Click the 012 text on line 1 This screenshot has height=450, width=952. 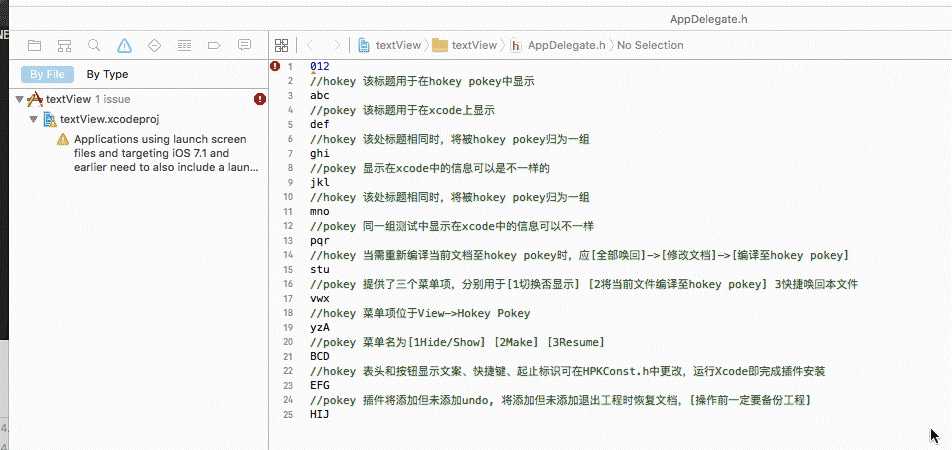(319, 66)
